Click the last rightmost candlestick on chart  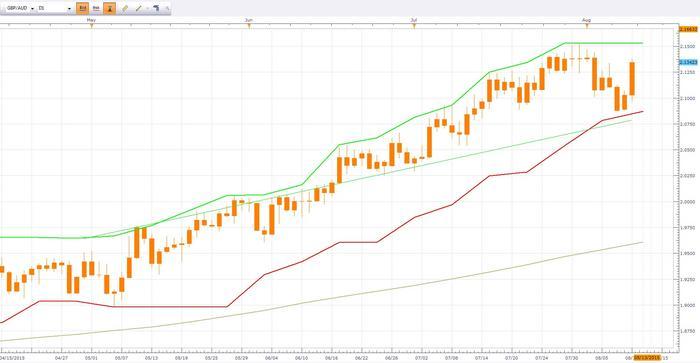pos(632,79)
